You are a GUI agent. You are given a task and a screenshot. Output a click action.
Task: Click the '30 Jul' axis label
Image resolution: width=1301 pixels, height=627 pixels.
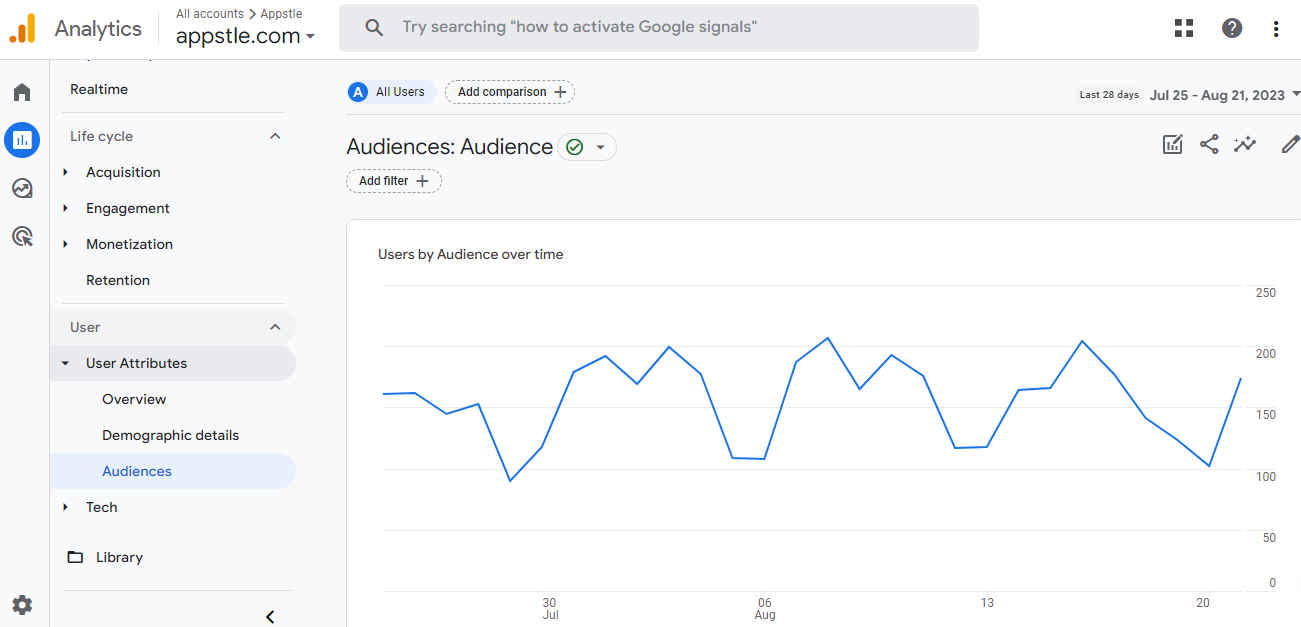[x=550, y=609]
